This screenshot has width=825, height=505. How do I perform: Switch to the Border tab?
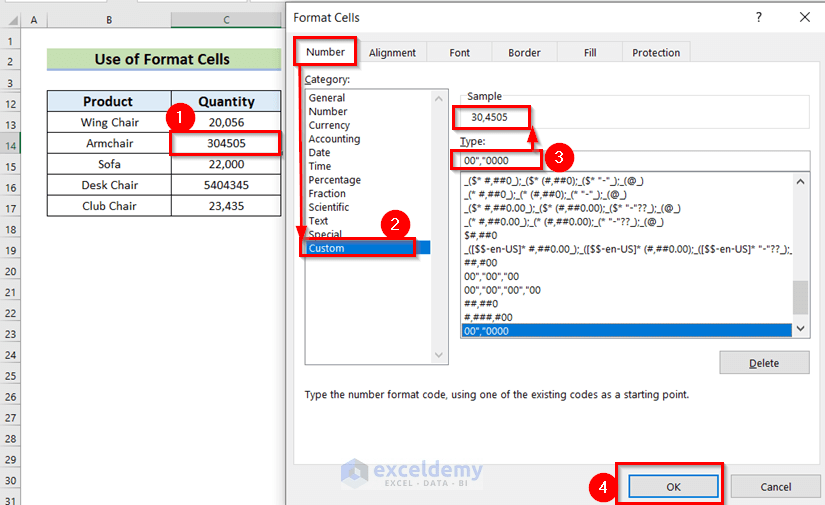click(524, 53)
